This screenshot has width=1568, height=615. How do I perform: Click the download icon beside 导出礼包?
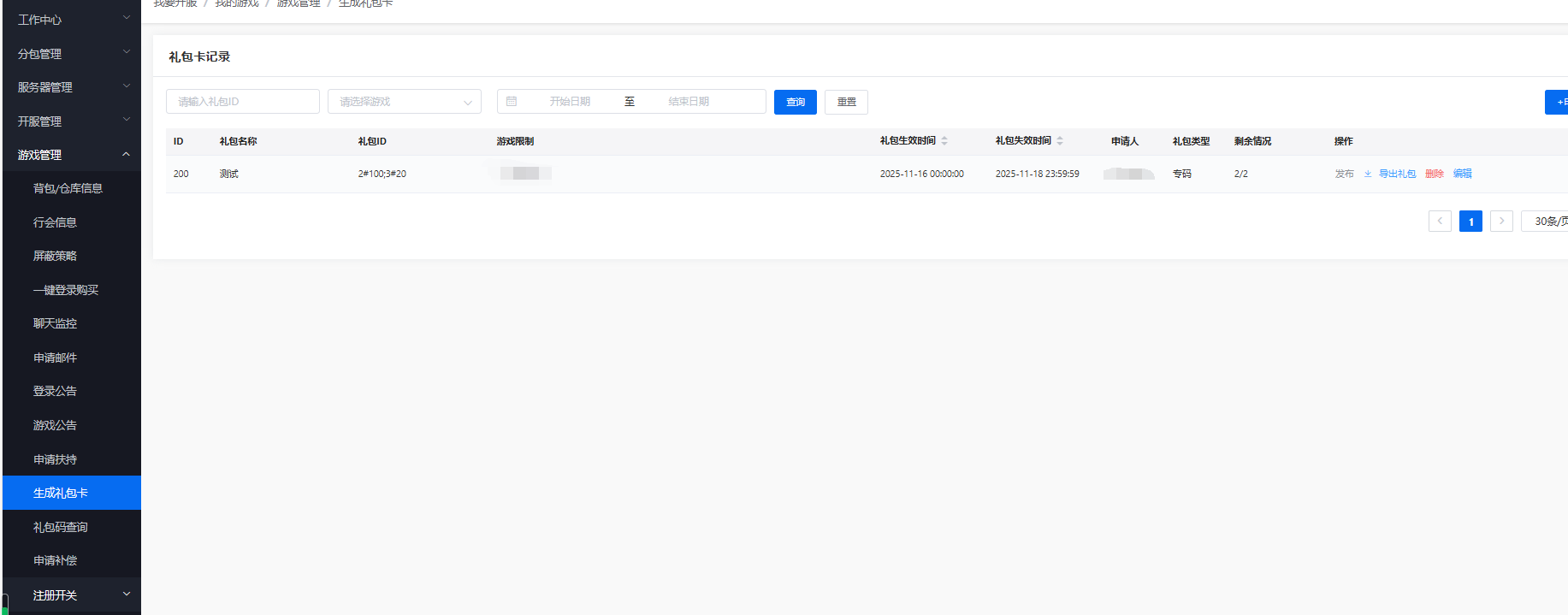click(x=1368, y=174)
